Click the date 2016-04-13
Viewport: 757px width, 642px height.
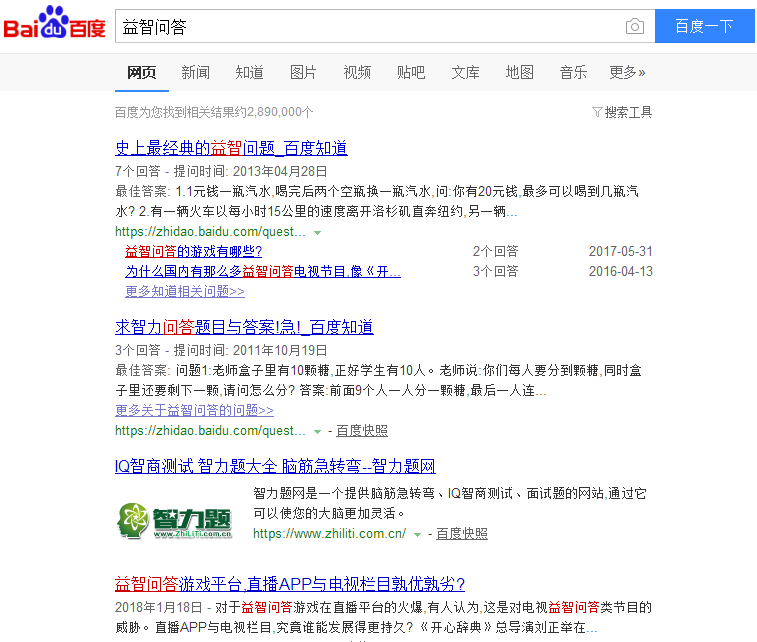[621, 271]
